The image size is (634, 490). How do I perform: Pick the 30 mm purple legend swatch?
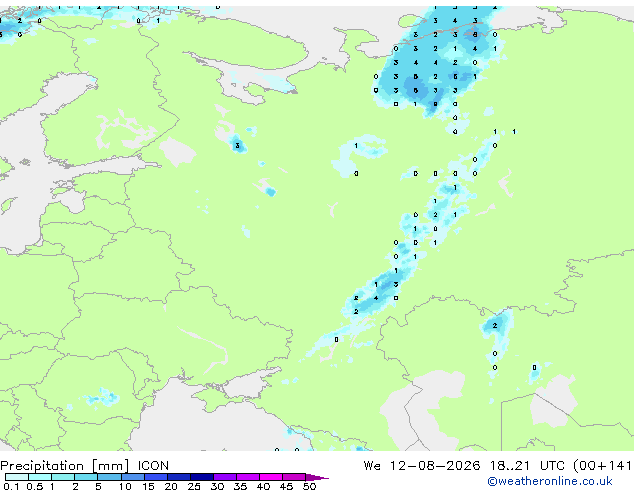225,477
